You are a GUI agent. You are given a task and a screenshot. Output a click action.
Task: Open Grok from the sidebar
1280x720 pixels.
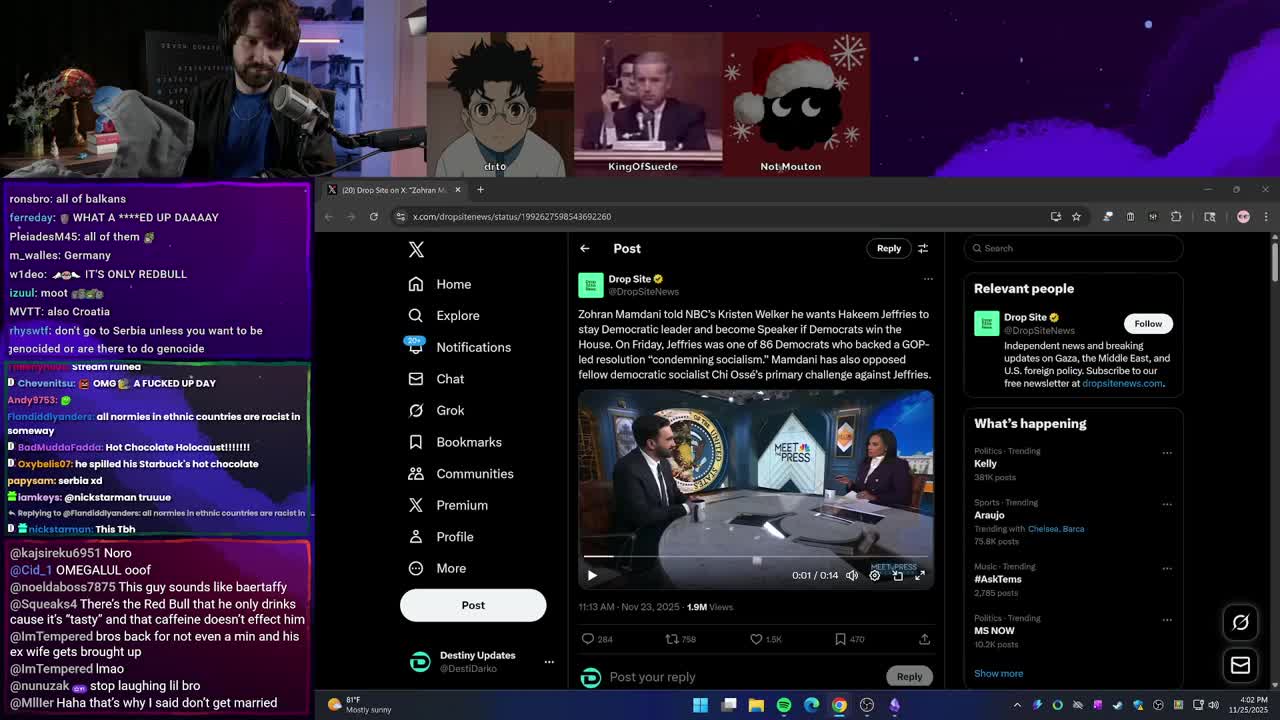tap(449, 410)
